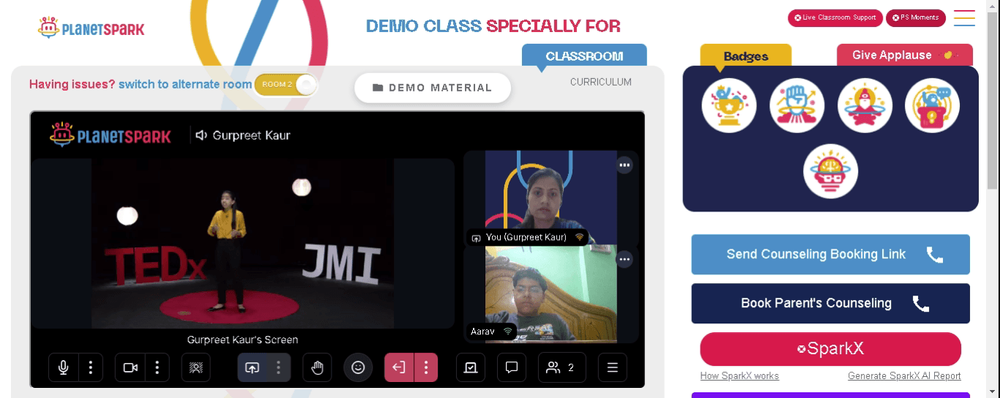Switch to CLASSROOM tab
Image resolution: width=1000 pixels, height=398 pixels.
tap(584, 56)
